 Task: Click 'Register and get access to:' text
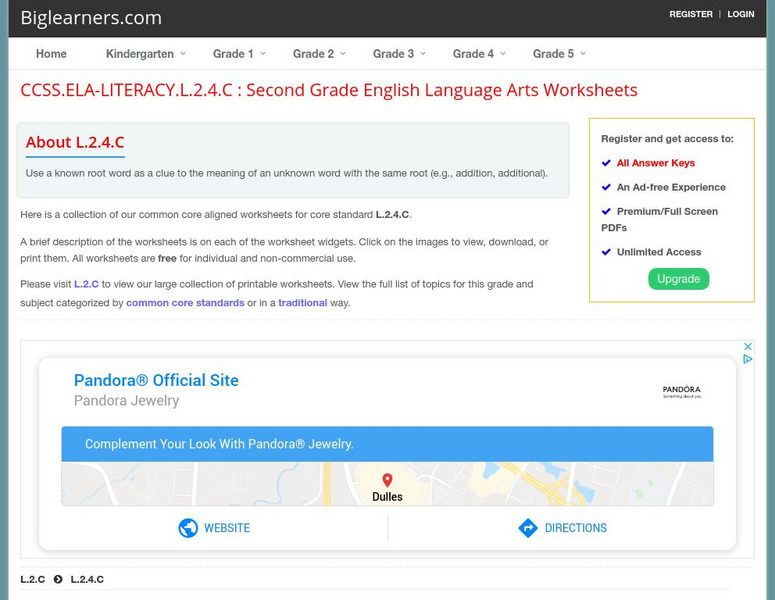(667, 139)
